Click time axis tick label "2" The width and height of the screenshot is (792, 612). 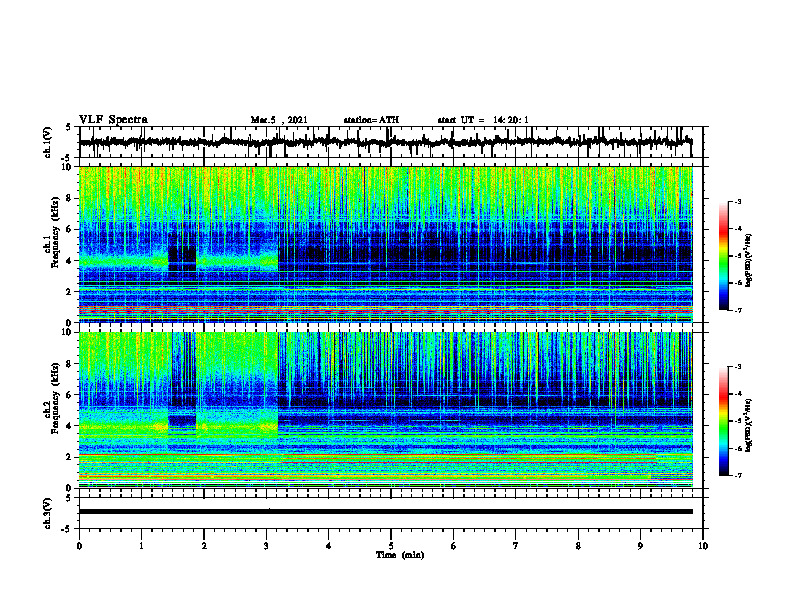pyautogui.click(x=204, y=546)
